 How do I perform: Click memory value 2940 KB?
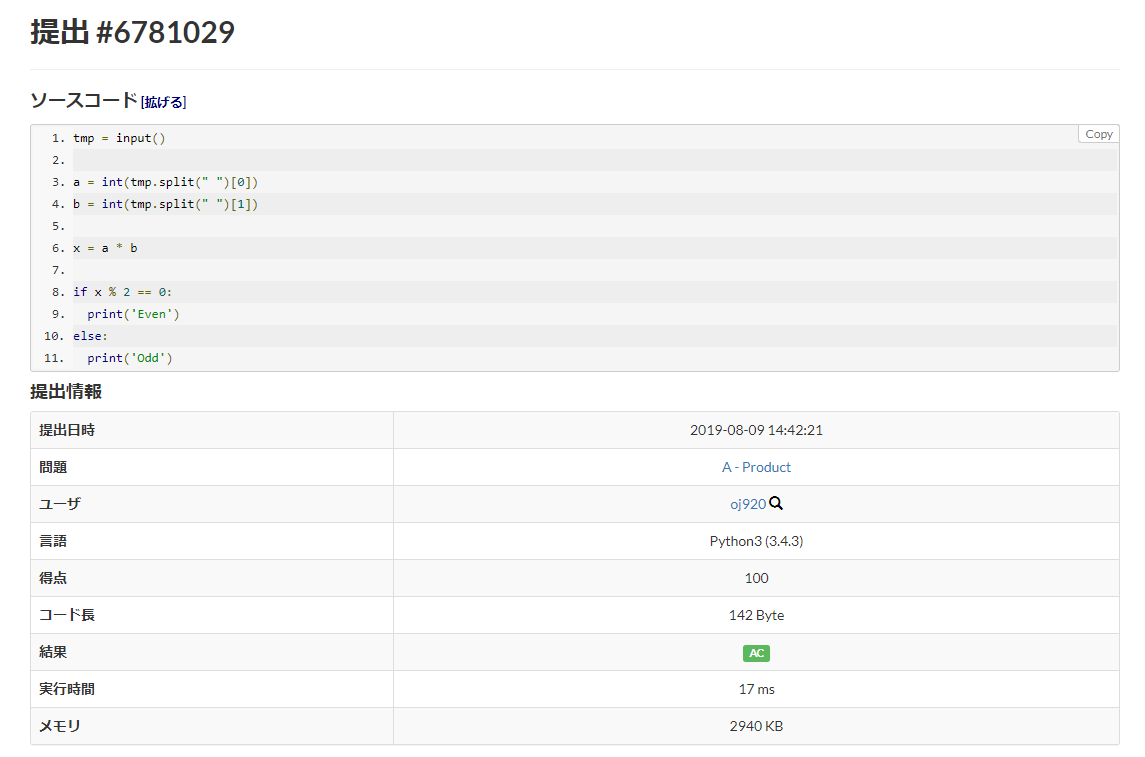click(x=756, y=726)
